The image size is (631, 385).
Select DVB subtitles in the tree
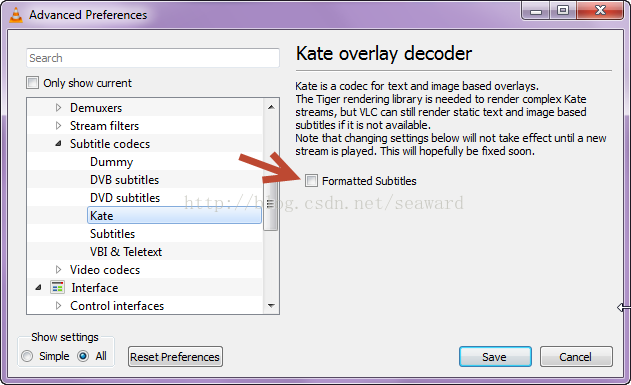[124, 180]
